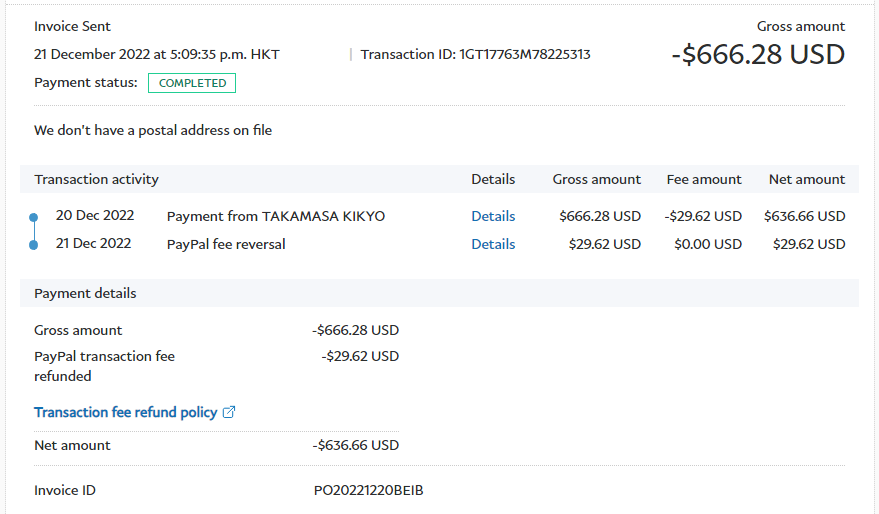Click the Payment details section header
Screen dimensions: 879x514
coord(85,293)
